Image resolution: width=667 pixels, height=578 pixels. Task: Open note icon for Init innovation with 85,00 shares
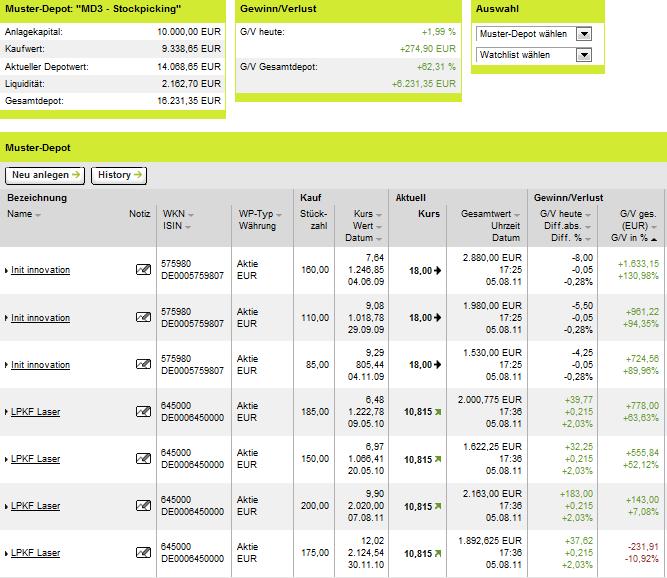pyautogui.click(x=143, y=364)
